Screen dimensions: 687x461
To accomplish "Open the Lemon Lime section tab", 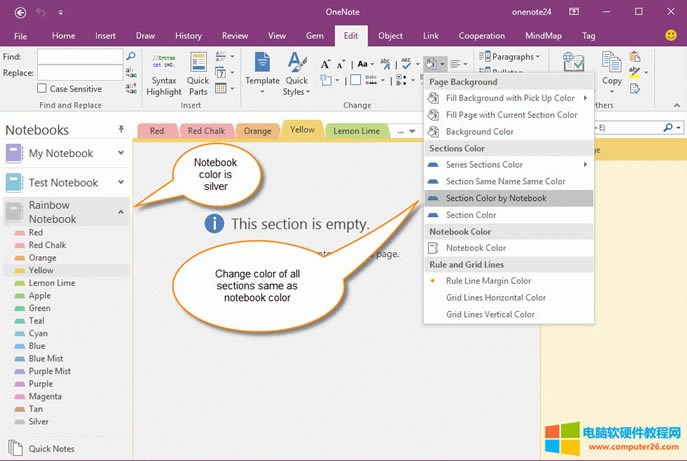I will (356, 131).
